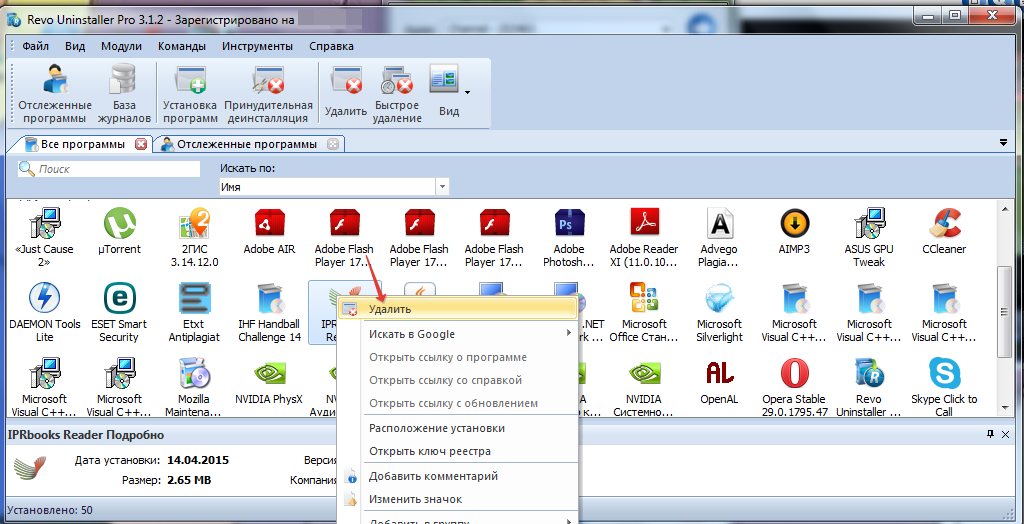Expand the Вид toolbar dropdown arrow
The height and width of the screenshot is (524, 1024).
468,92
